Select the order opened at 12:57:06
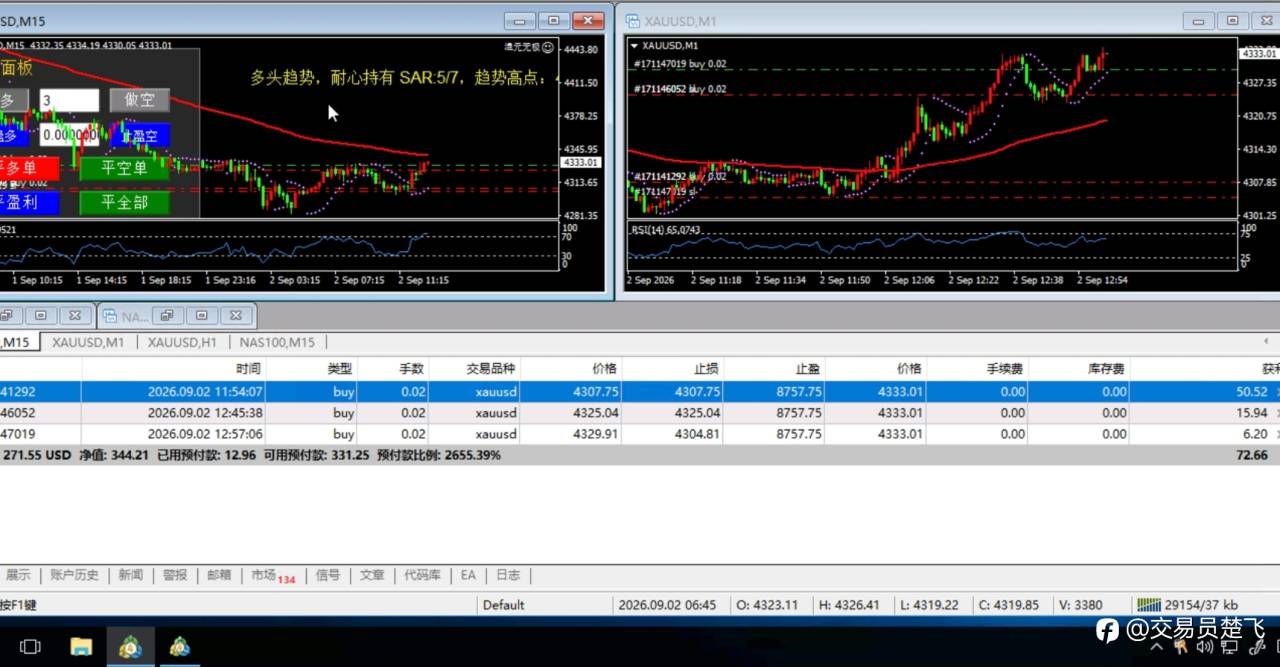1280x667 pixels. (x=640, y=434)
